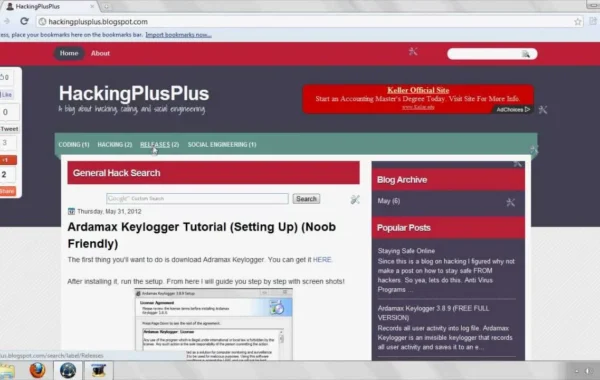Click the +1 button in share sidebar

coord(8,160)
